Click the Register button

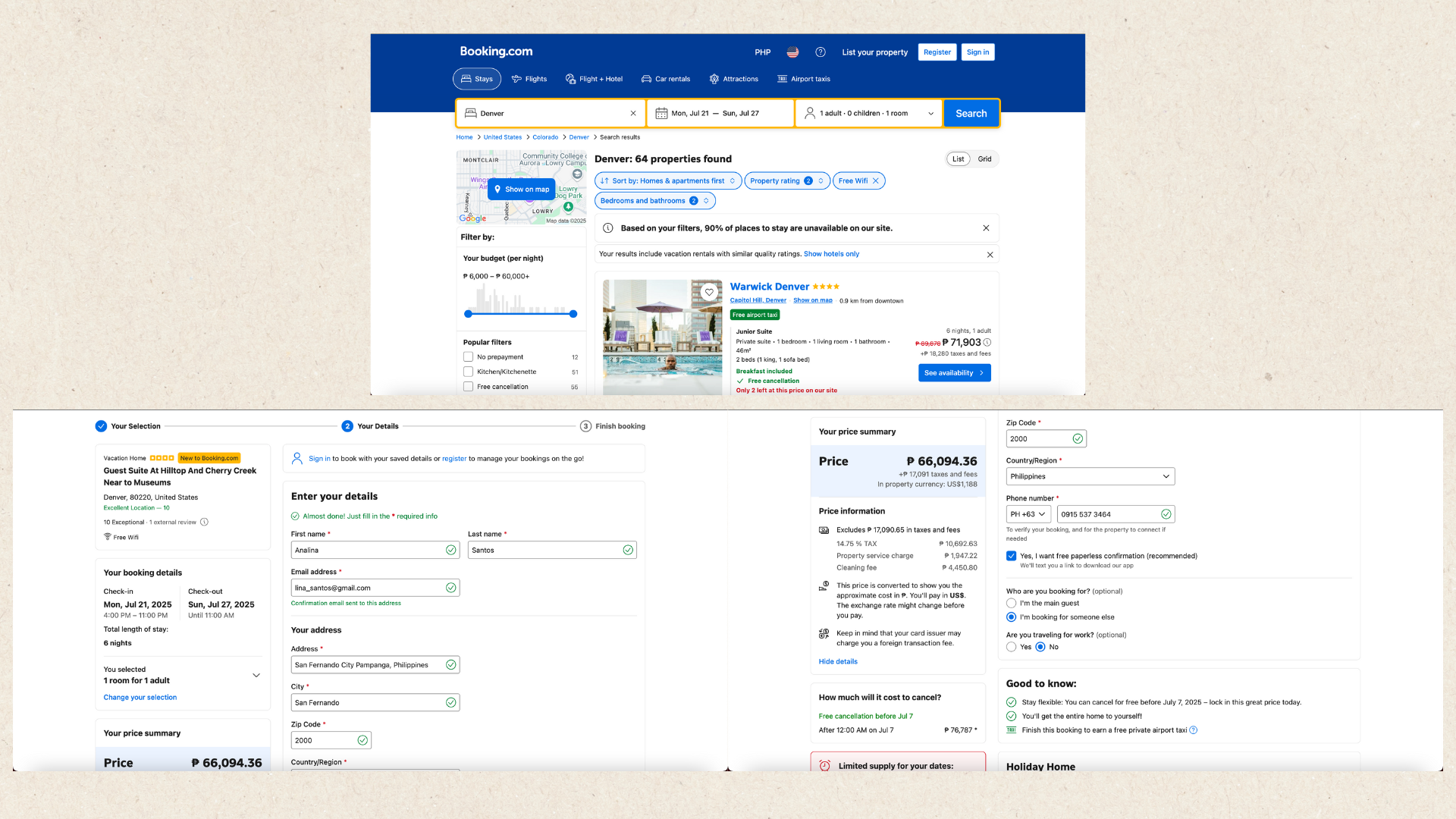937,52
